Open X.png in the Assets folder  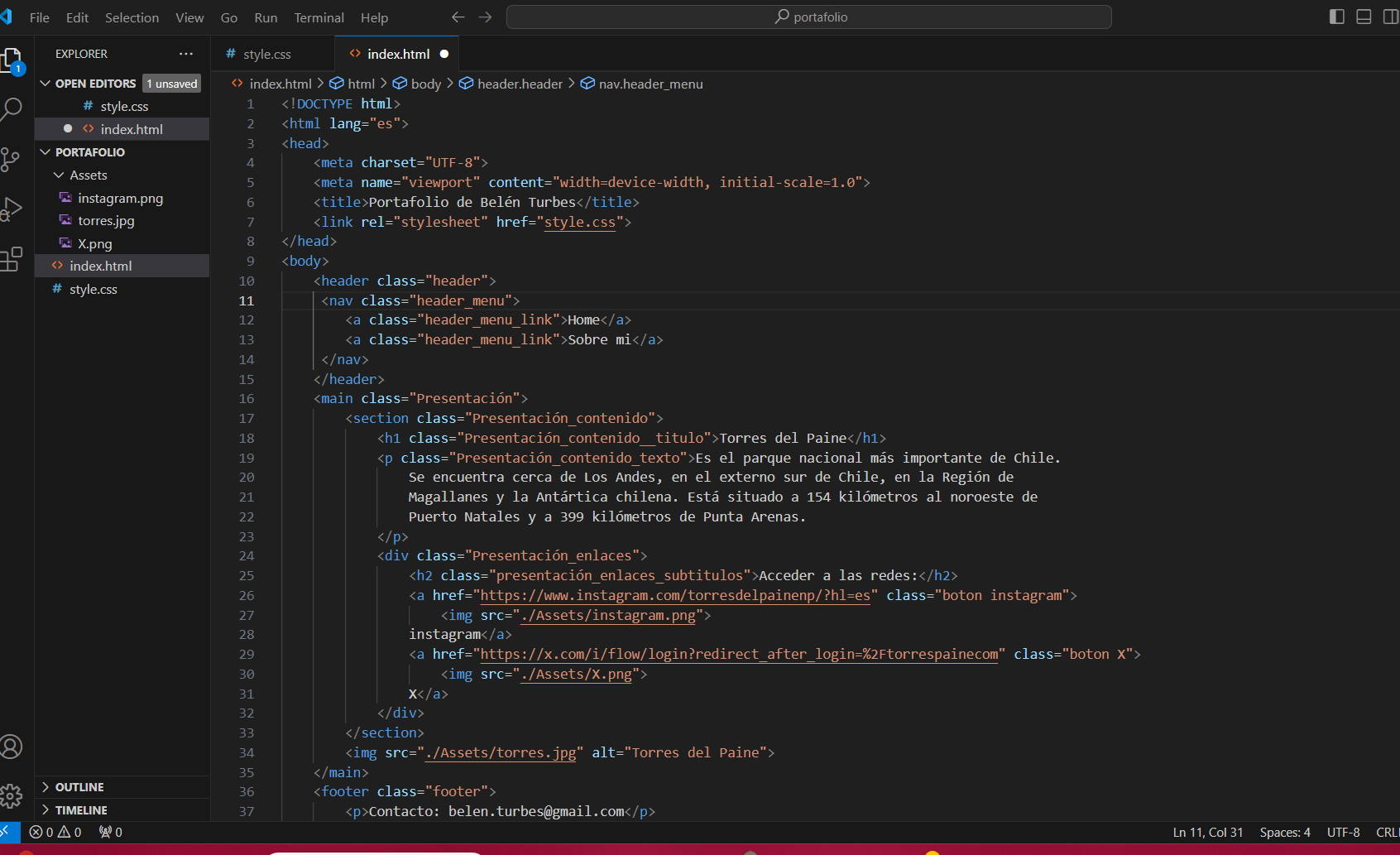point(94,244)
